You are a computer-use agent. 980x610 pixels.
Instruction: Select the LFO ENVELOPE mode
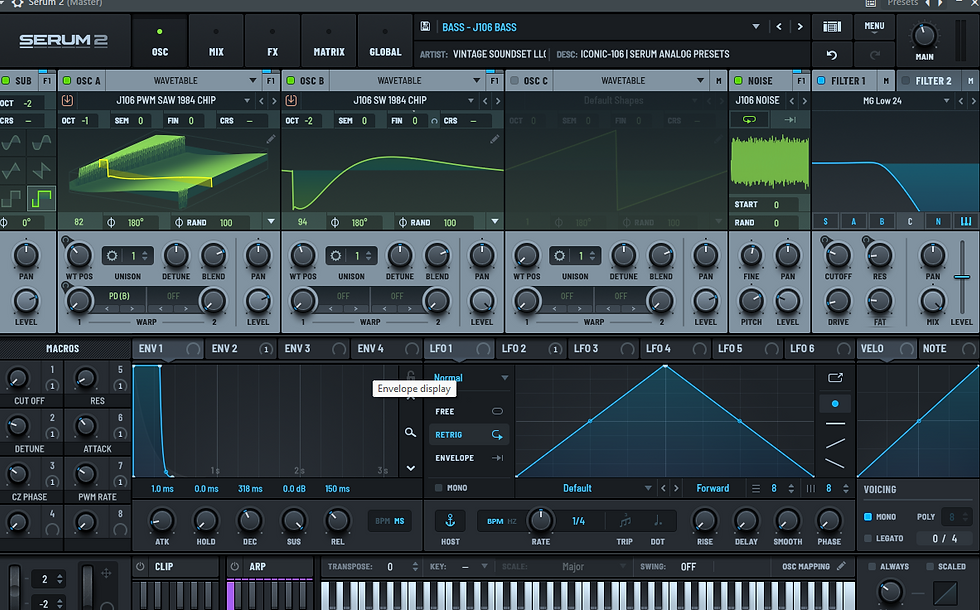pos(469,458)
